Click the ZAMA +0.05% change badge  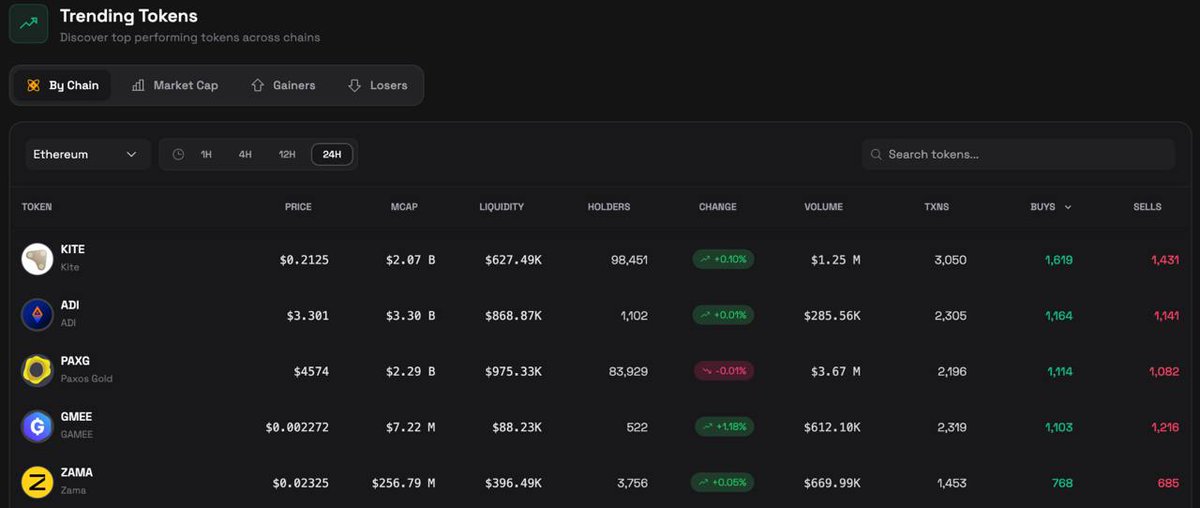pyautogui.click(x=723, y=483)
